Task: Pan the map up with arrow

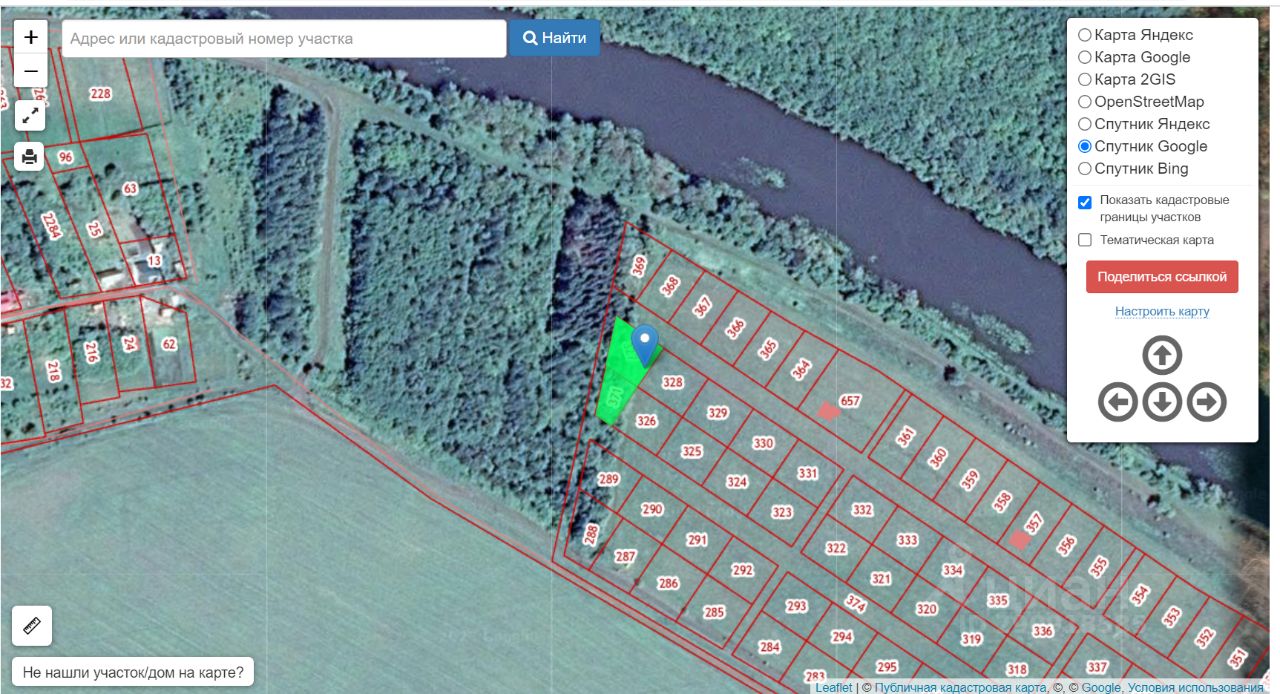Action: [1162, 355]
